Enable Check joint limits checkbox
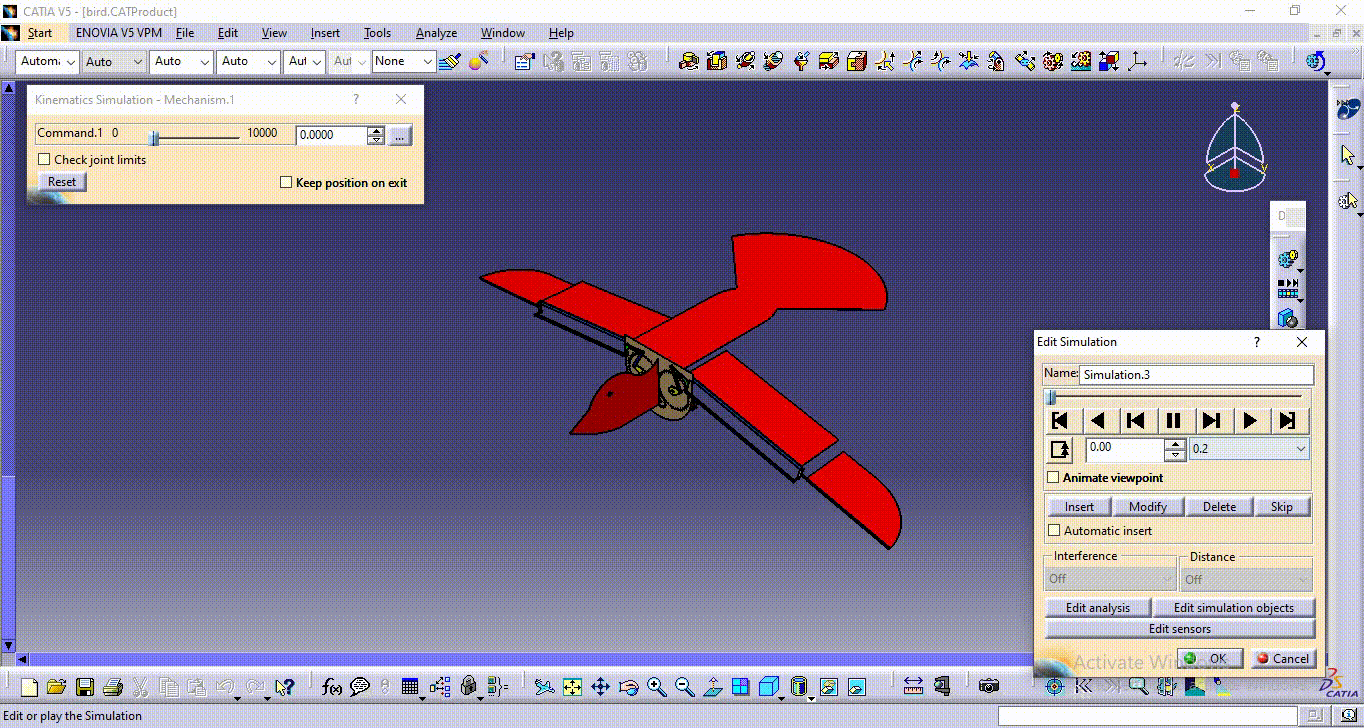The width and height of the screenshot is (1364, 728). point(44,159)
